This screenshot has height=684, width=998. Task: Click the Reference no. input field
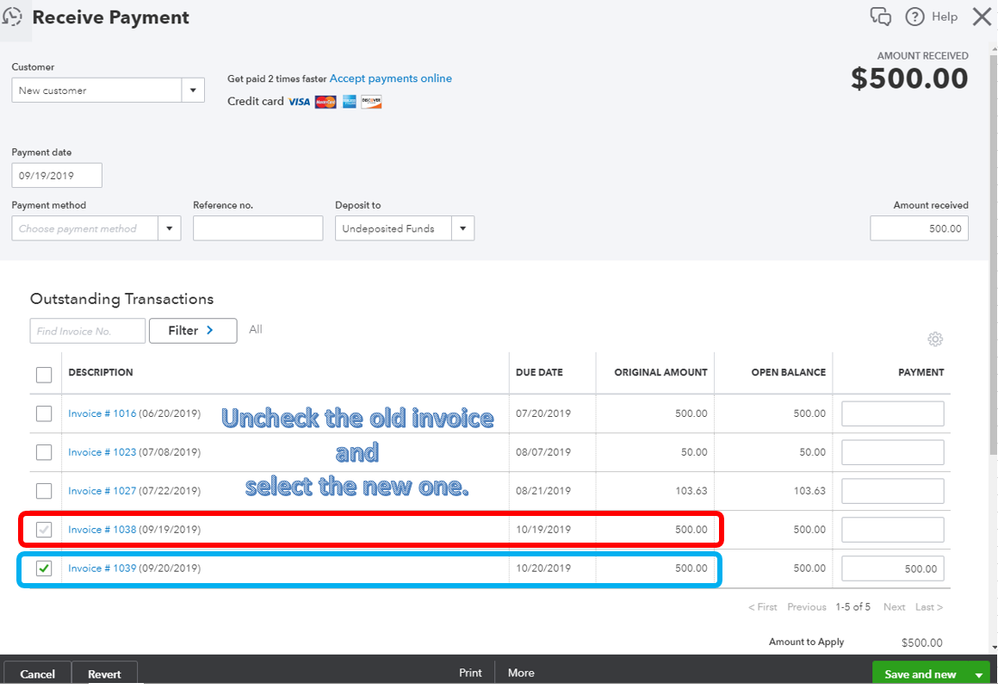258,228
